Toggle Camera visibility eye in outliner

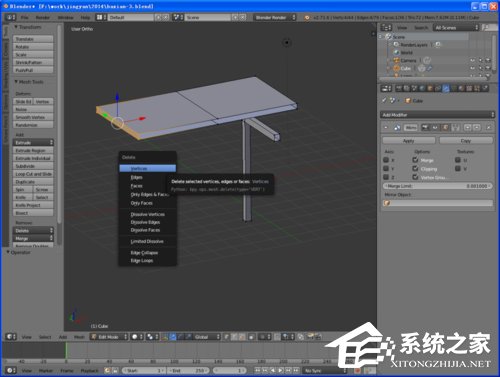click(472, 60)
